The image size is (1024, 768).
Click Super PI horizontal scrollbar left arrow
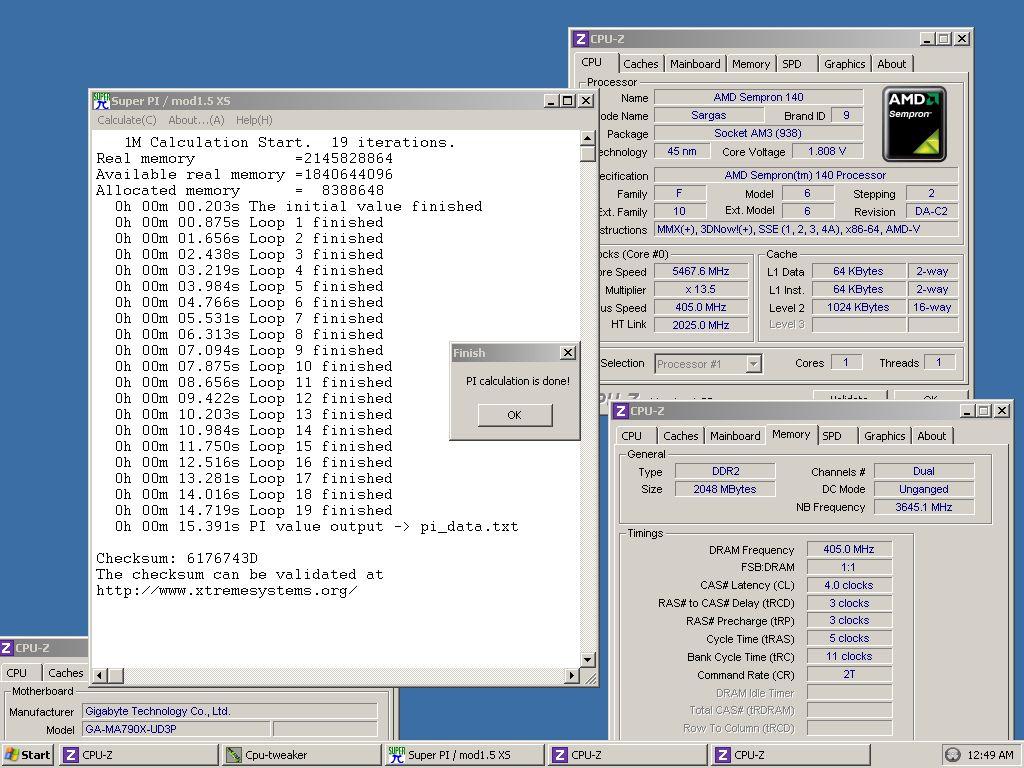coord(100,675)
